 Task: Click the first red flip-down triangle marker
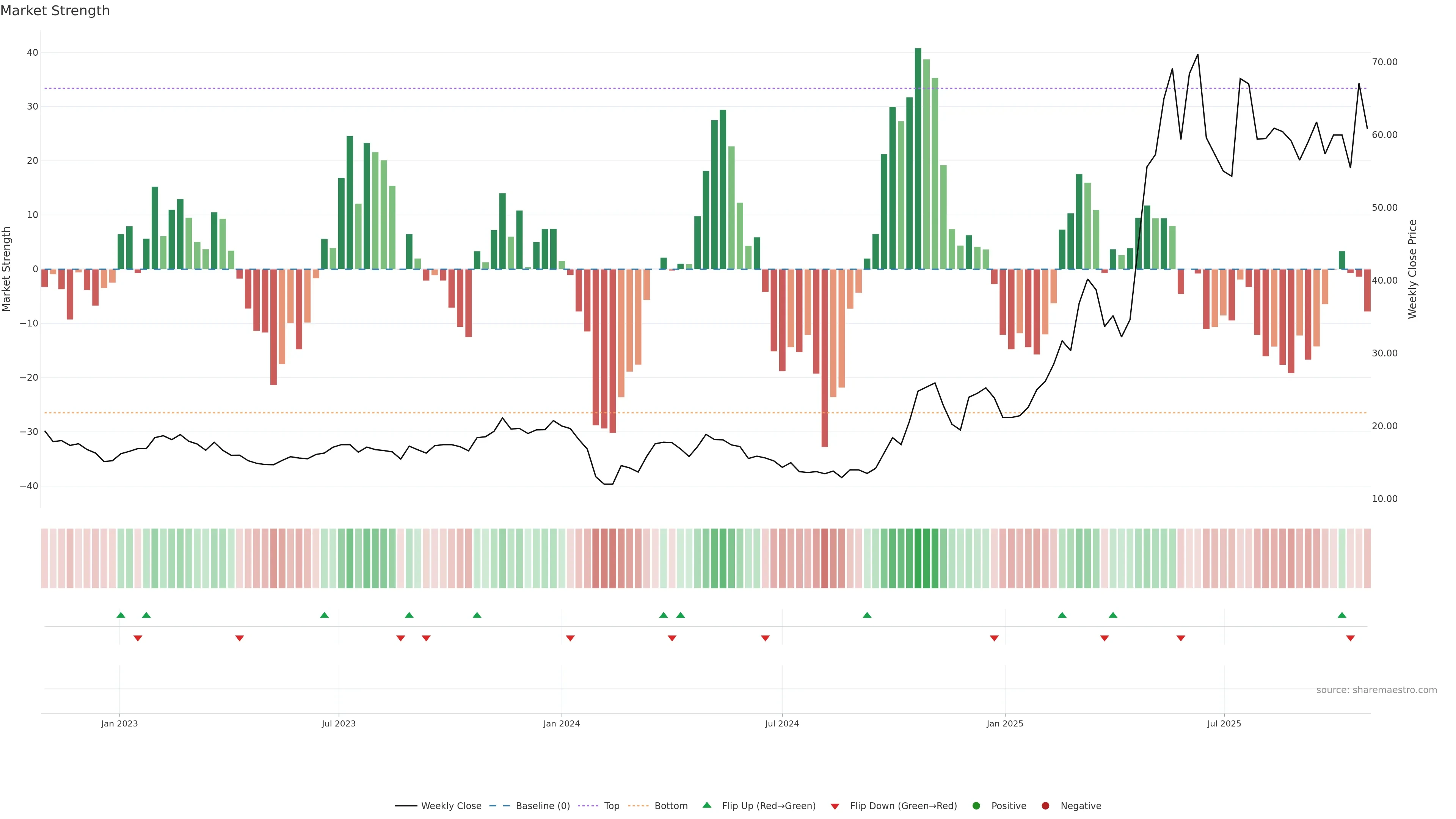[x=137, y=638]
